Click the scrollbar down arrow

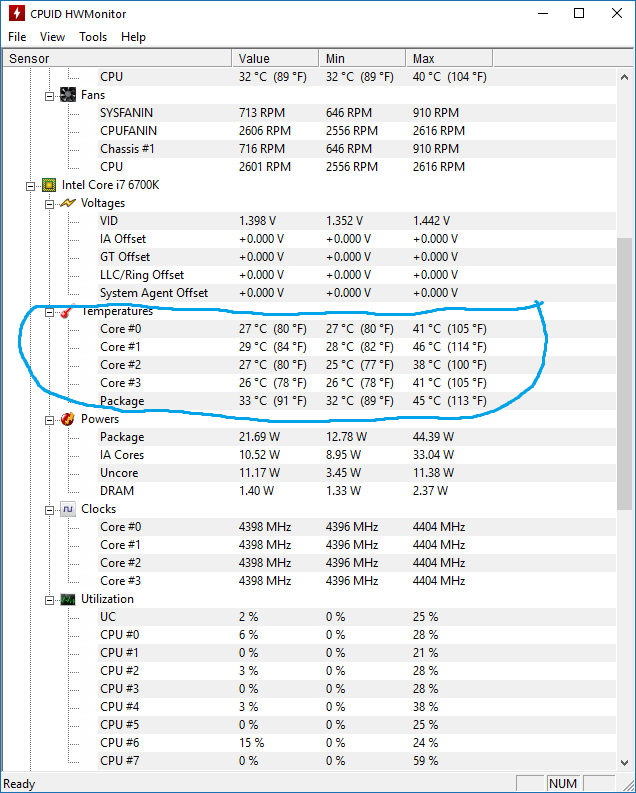click(624, 762)
